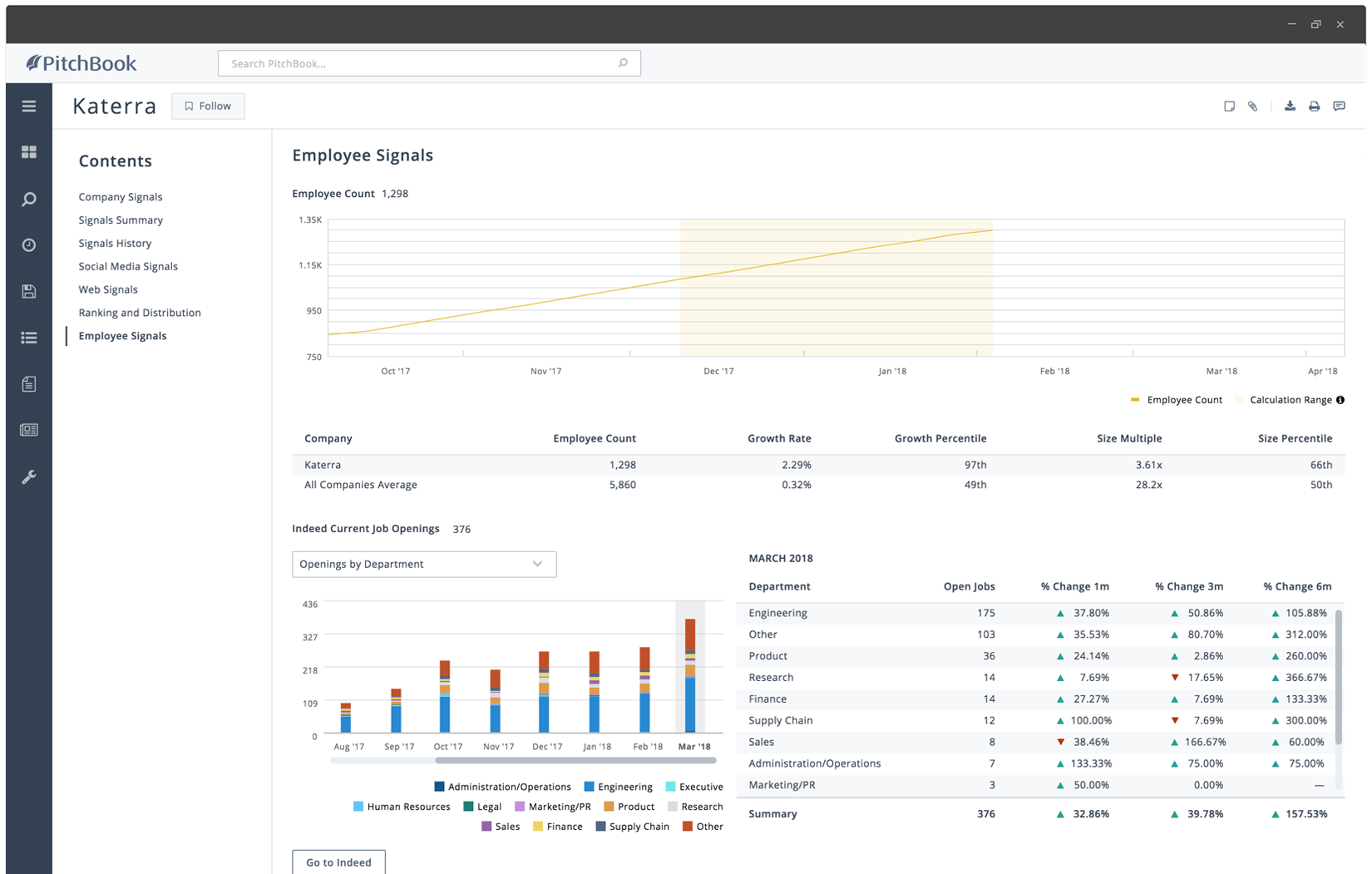Open the news icon in sidebar
This screenshot has height=874, width=1372.
pos(29,430)
